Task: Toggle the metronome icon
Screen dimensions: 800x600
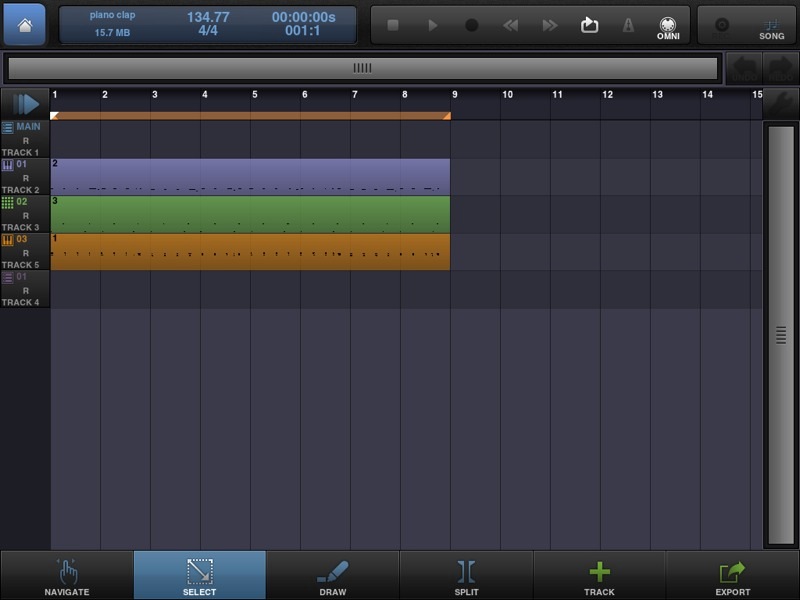Action: (629, 25)
